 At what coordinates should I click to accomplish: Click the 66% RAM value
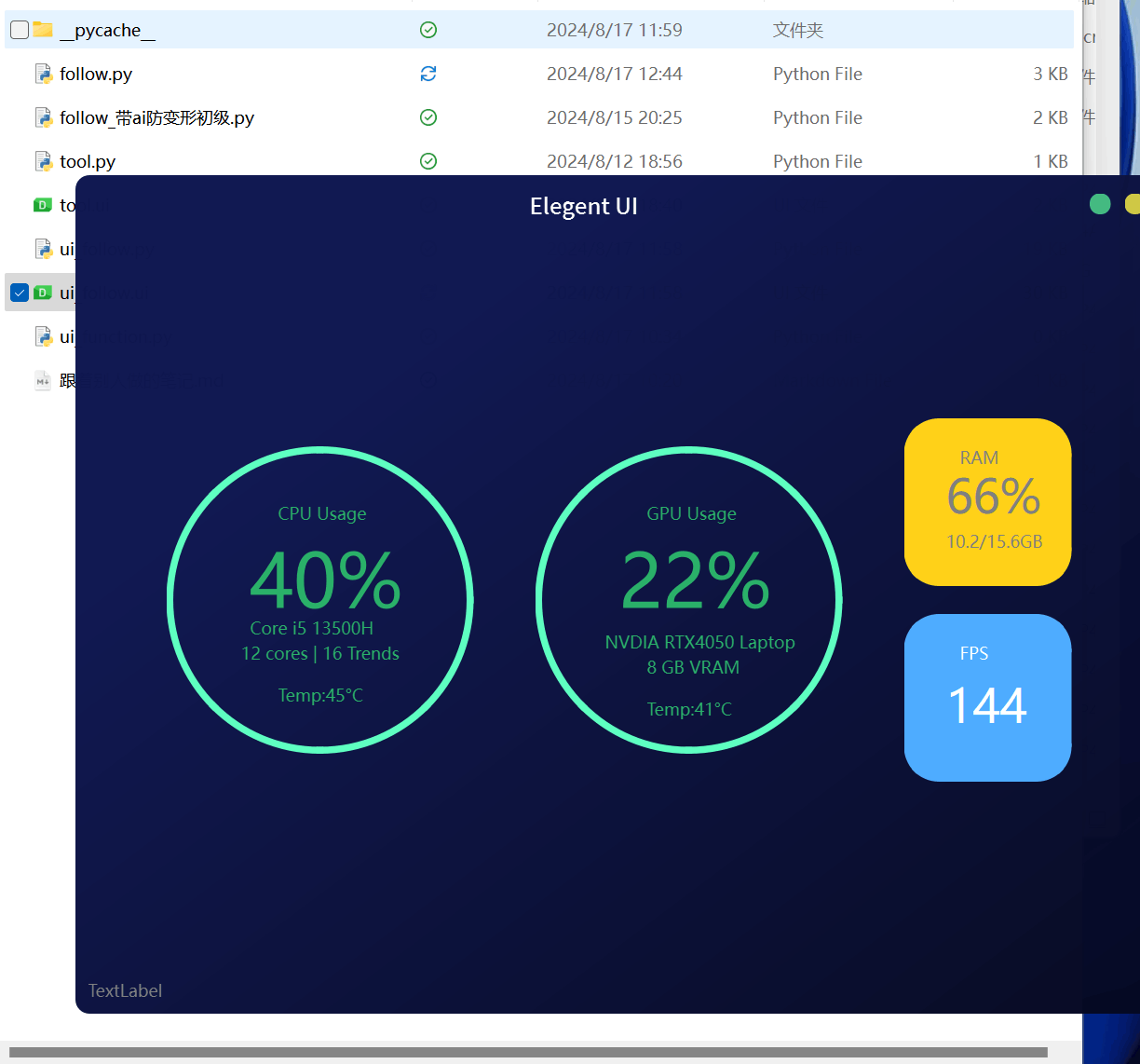point(994,496)
